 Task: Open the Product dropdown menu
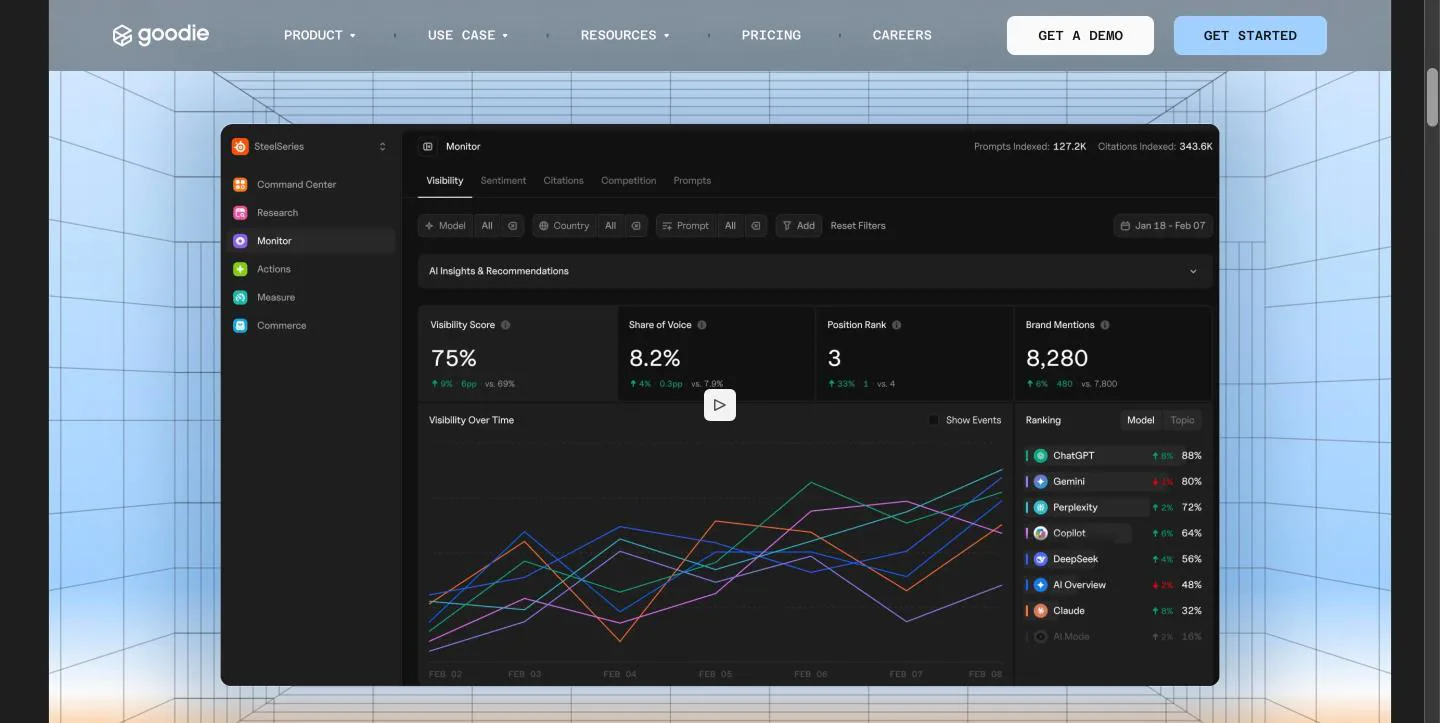click(x=320, y=35)
